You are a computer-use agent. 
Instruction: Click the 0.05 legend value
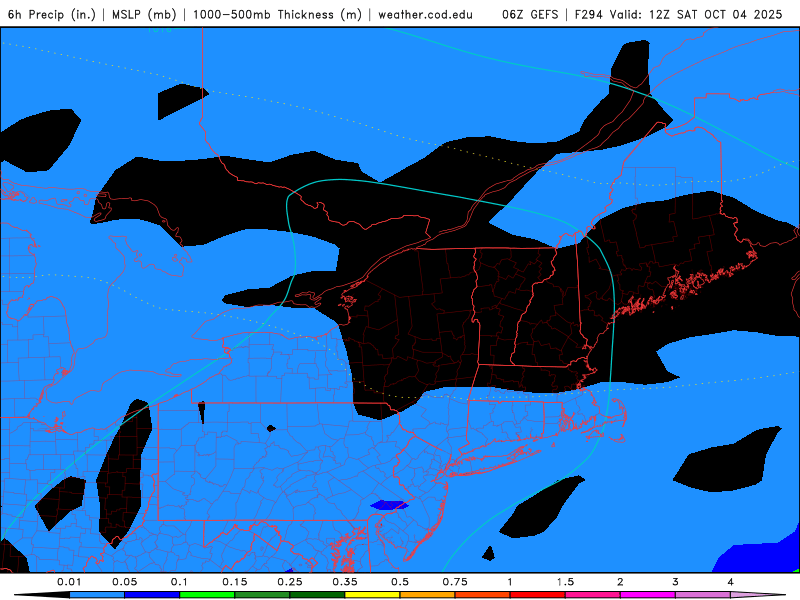point(124,582)
